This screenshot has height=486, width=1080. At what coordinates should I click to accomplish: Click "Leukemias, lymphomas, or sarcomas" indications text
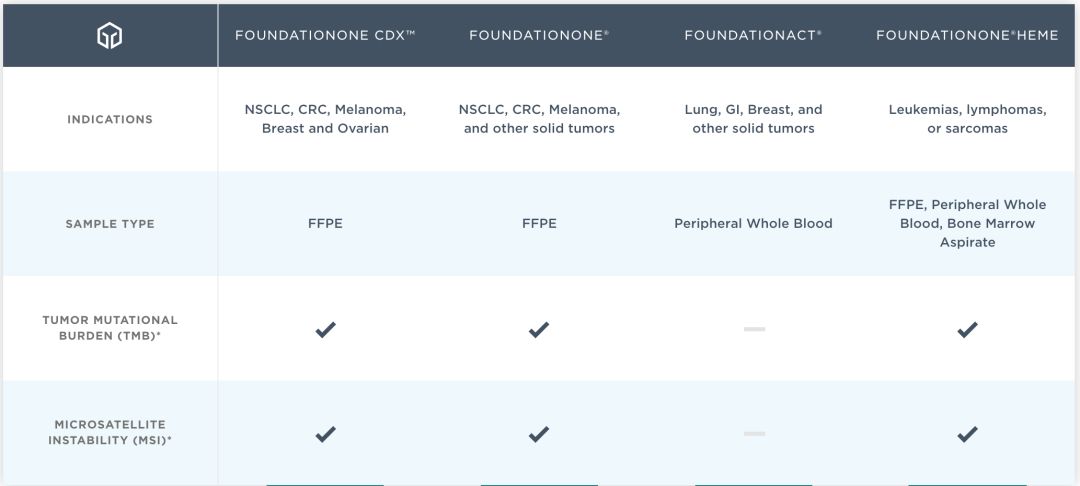967,119
